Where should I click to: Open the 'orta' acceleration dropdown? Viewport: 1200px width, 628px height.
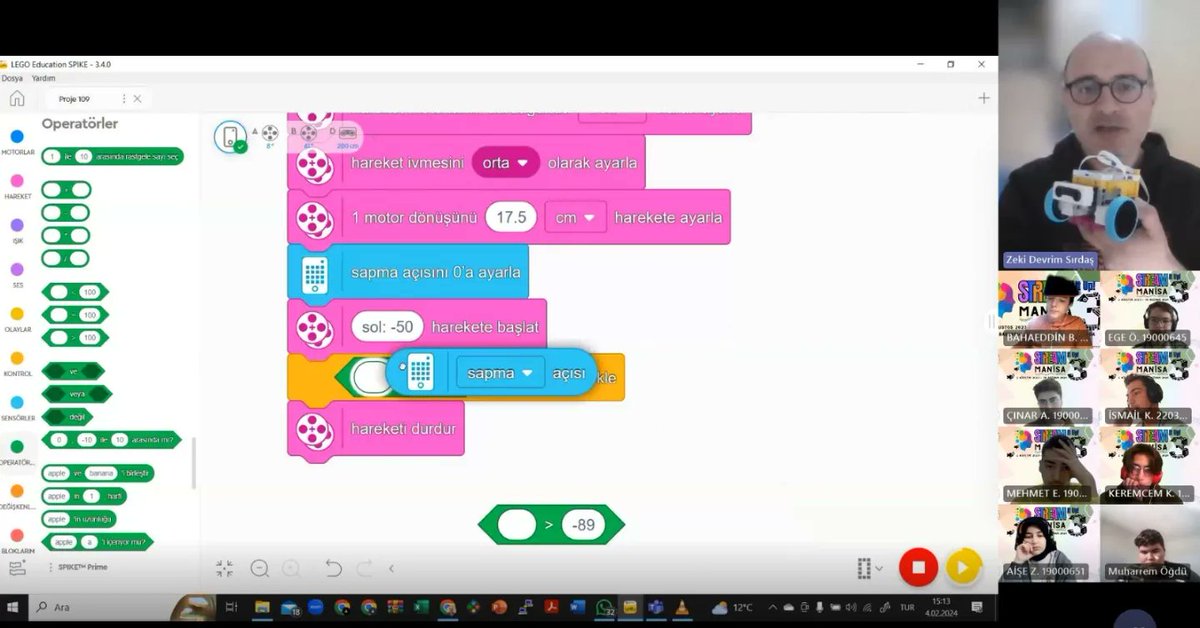pos(506,163)
